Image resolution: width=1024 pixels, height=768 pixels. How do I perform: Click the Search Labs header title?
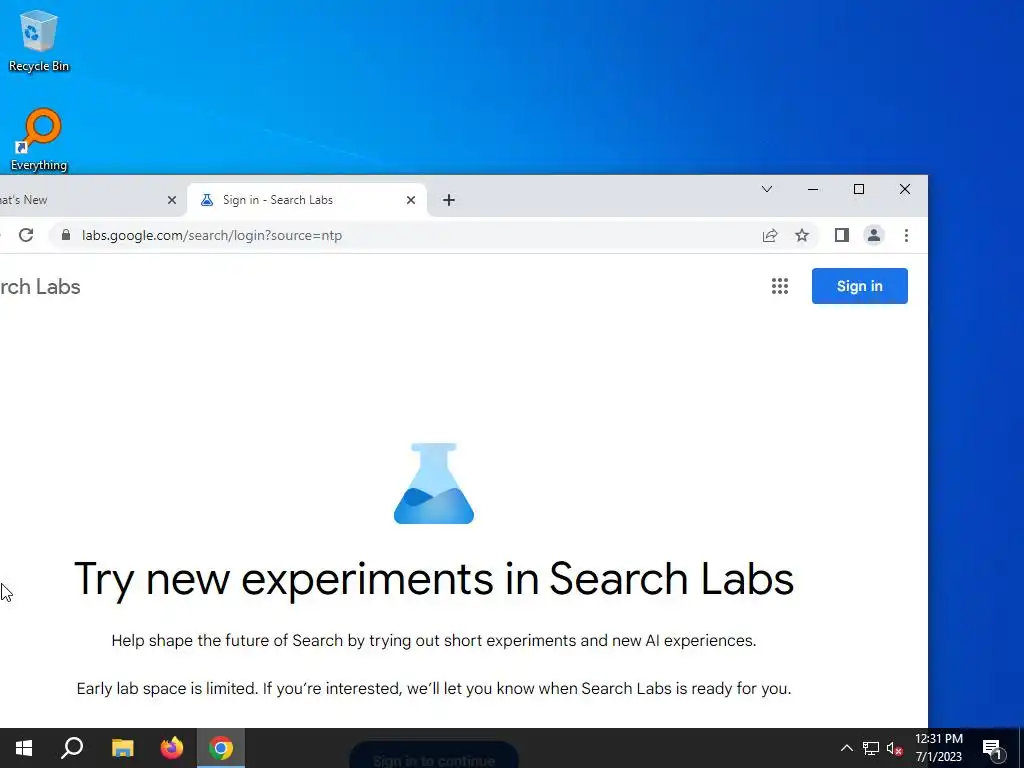[x=40, y=287]
